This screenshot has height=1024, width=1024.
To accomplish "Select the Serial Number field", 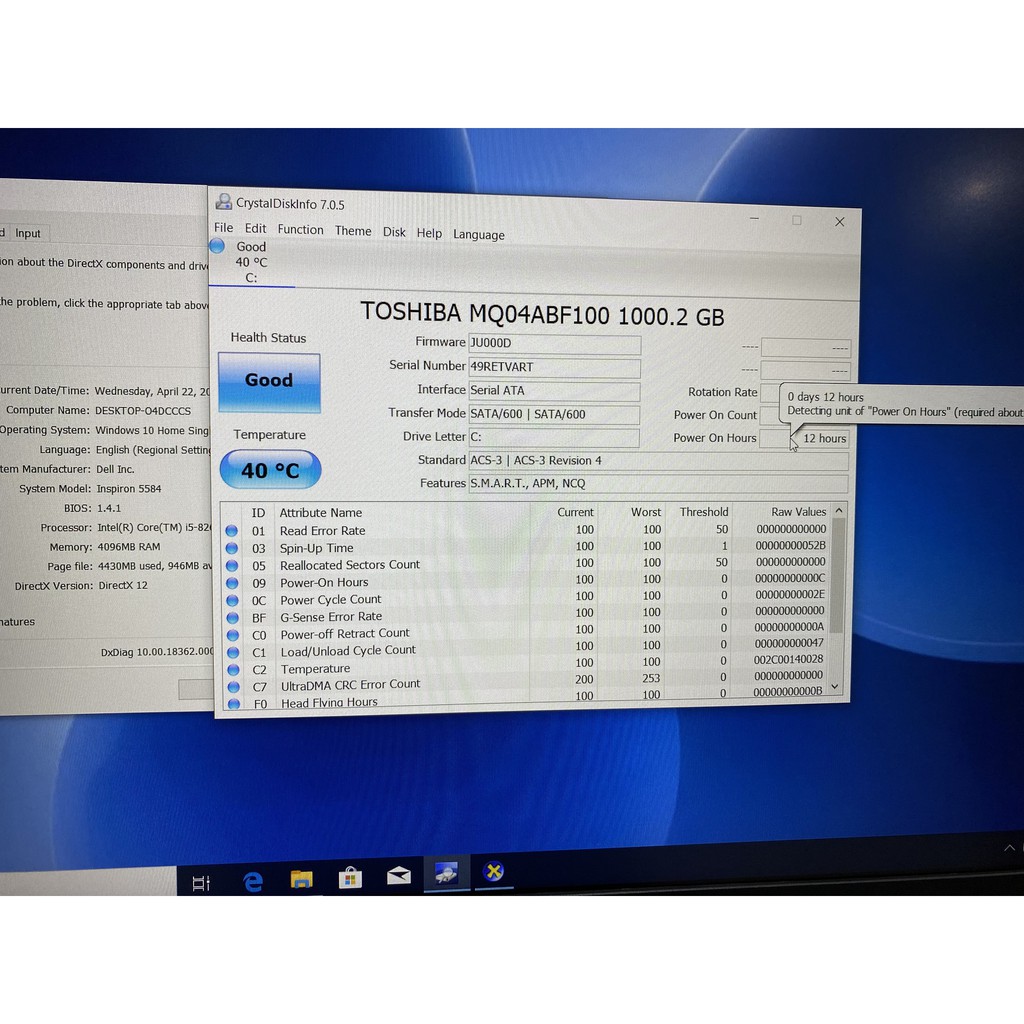I will coord(555,366).
